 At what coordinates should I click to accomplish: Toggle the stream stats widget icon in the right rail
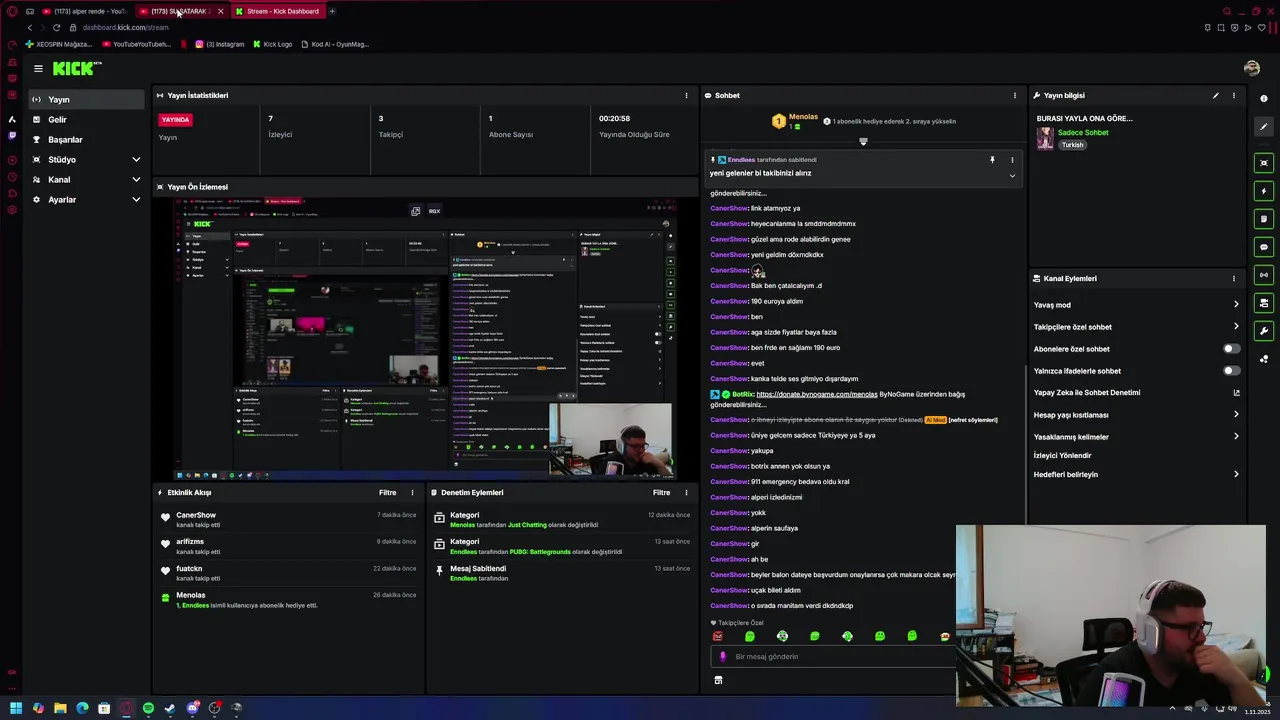(1264, 275)
